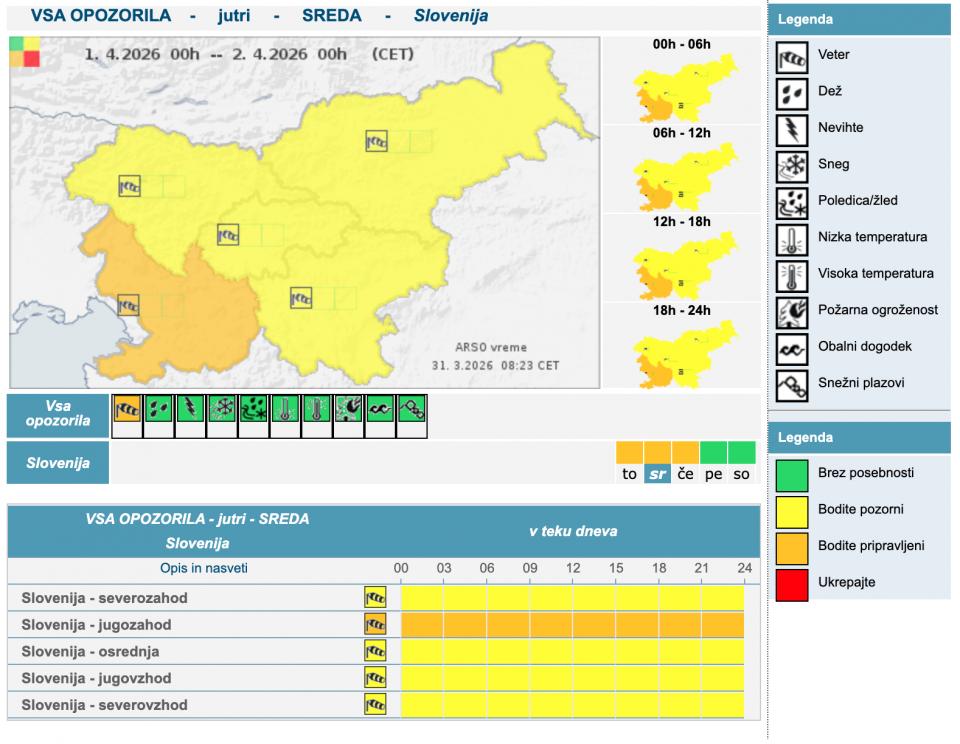This screenshot has width=960, height=744.
Task: Click the orange 'Bodite pripravljeni' legend swatch
Action: point(791,545)
